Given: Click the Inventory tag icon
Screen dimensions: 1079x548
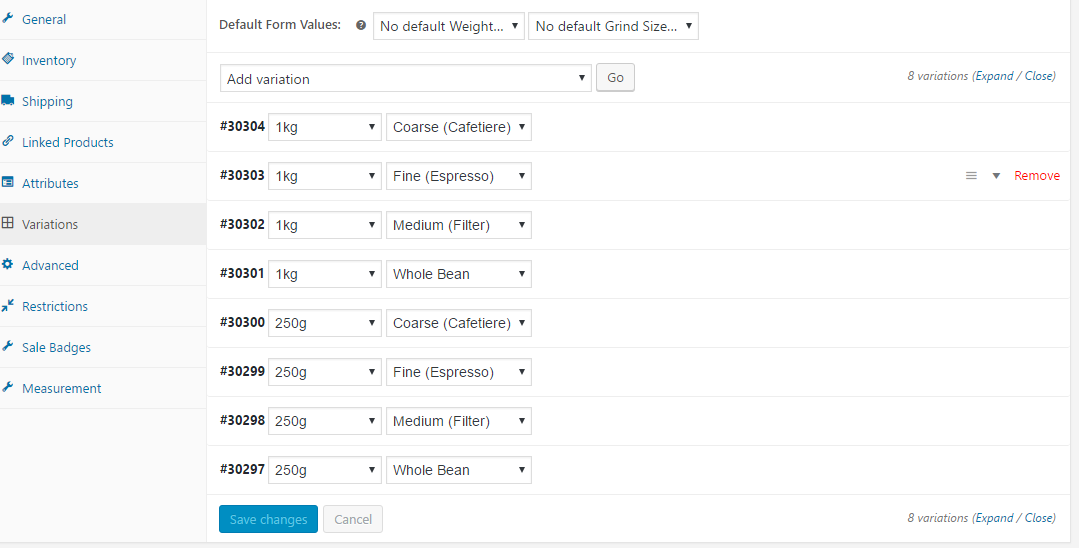Looking at the screenshot, I should pyautogui.click(x=8, y=59).
